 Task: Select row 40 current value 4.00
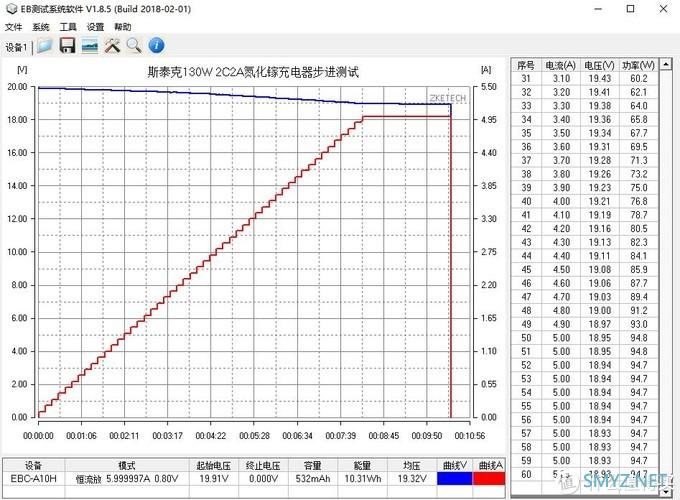pos(561,201)
